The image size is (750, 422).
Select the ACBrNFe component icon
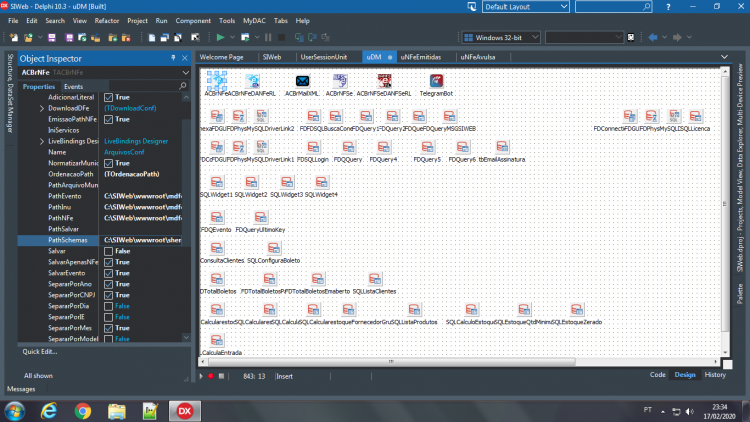[217, 80]
